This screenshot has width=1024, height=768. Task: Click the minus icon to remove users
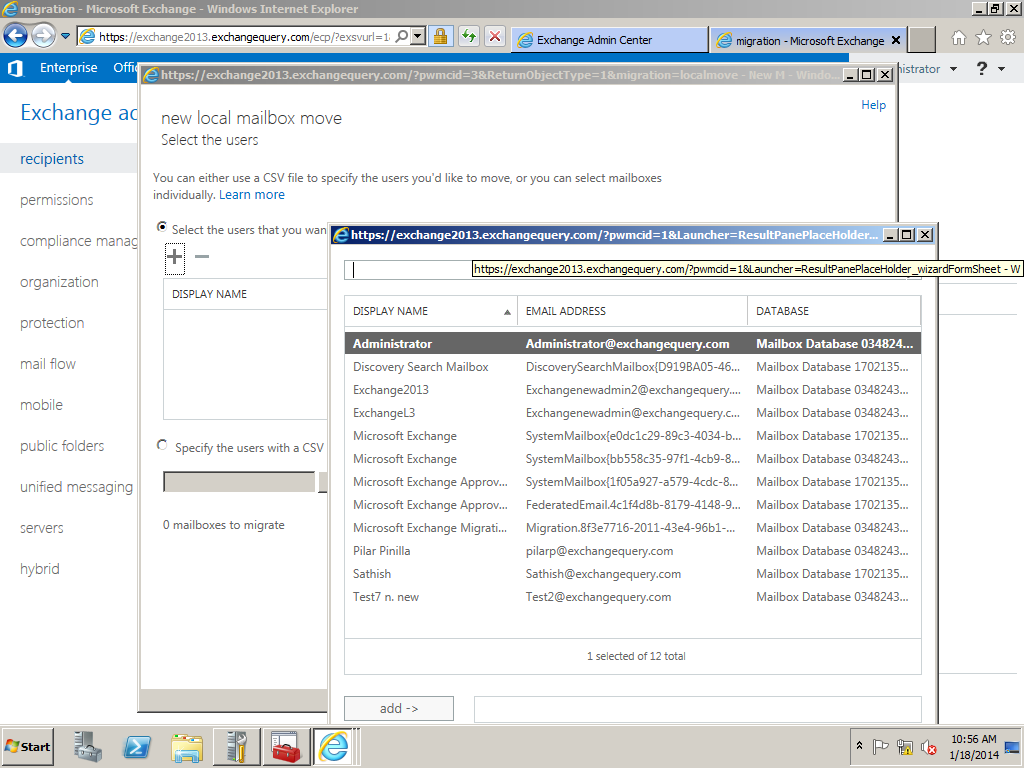(x=202, y=257)
